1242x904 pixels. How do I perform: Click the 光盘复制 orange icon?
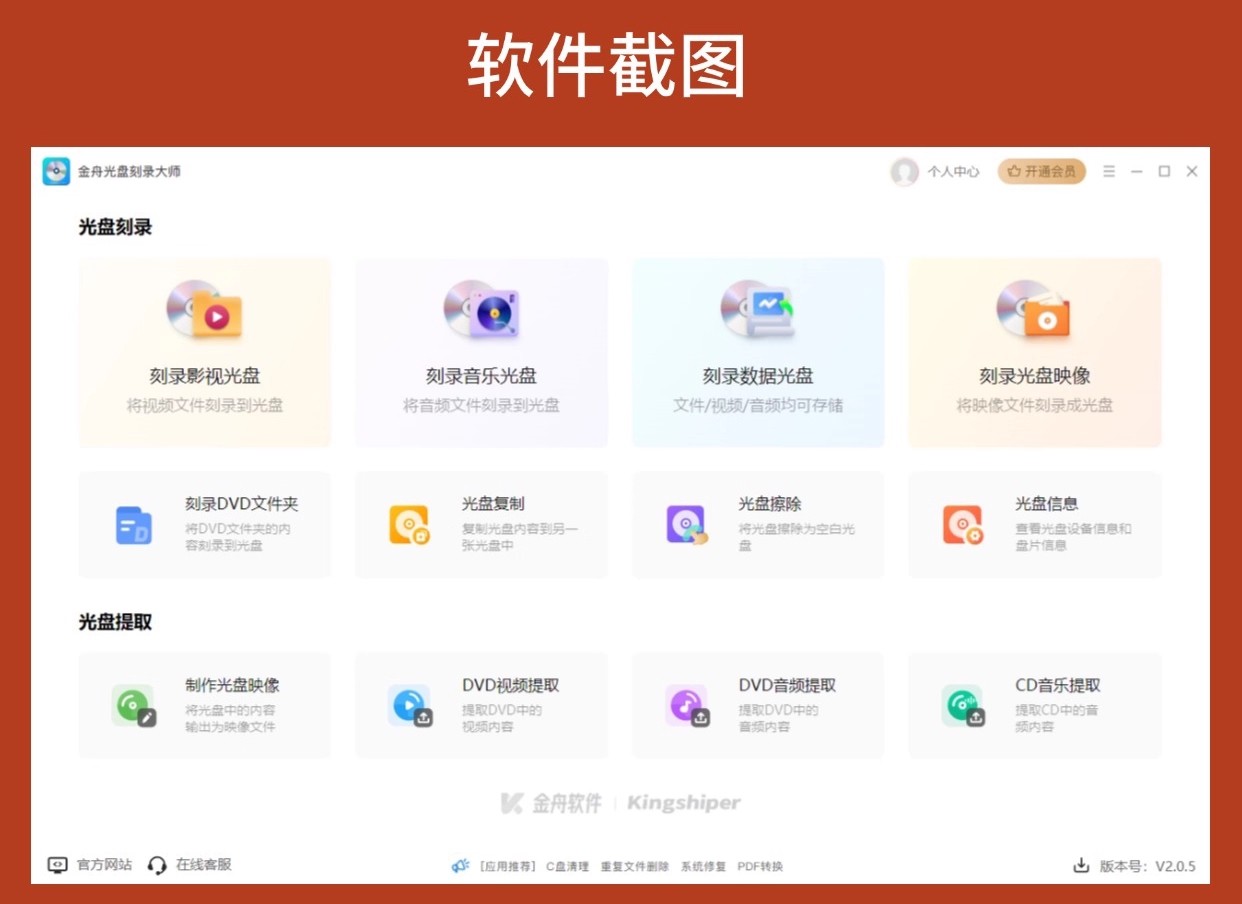(409, 525)
